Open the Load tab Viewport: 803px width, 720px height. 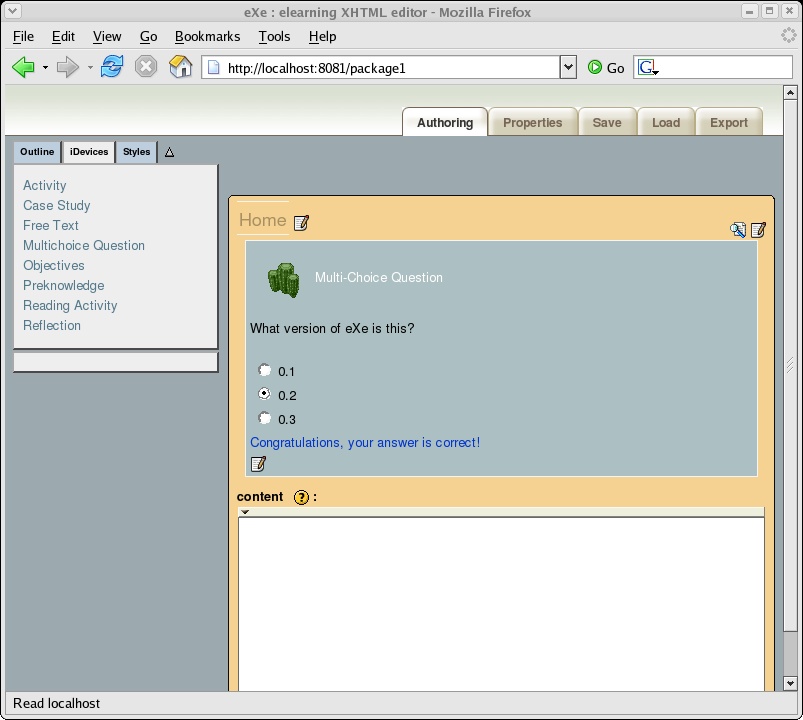[666, 122]
